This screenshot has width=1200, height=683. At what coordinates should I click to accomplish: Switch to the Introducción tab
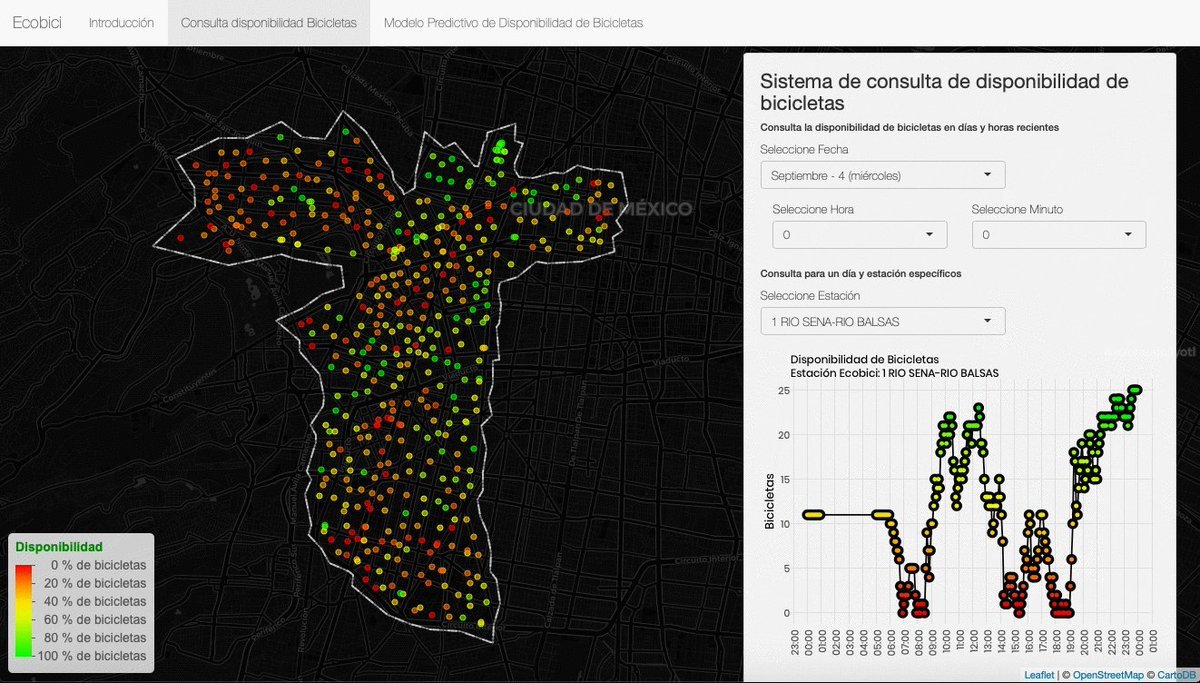pos(121,22)
